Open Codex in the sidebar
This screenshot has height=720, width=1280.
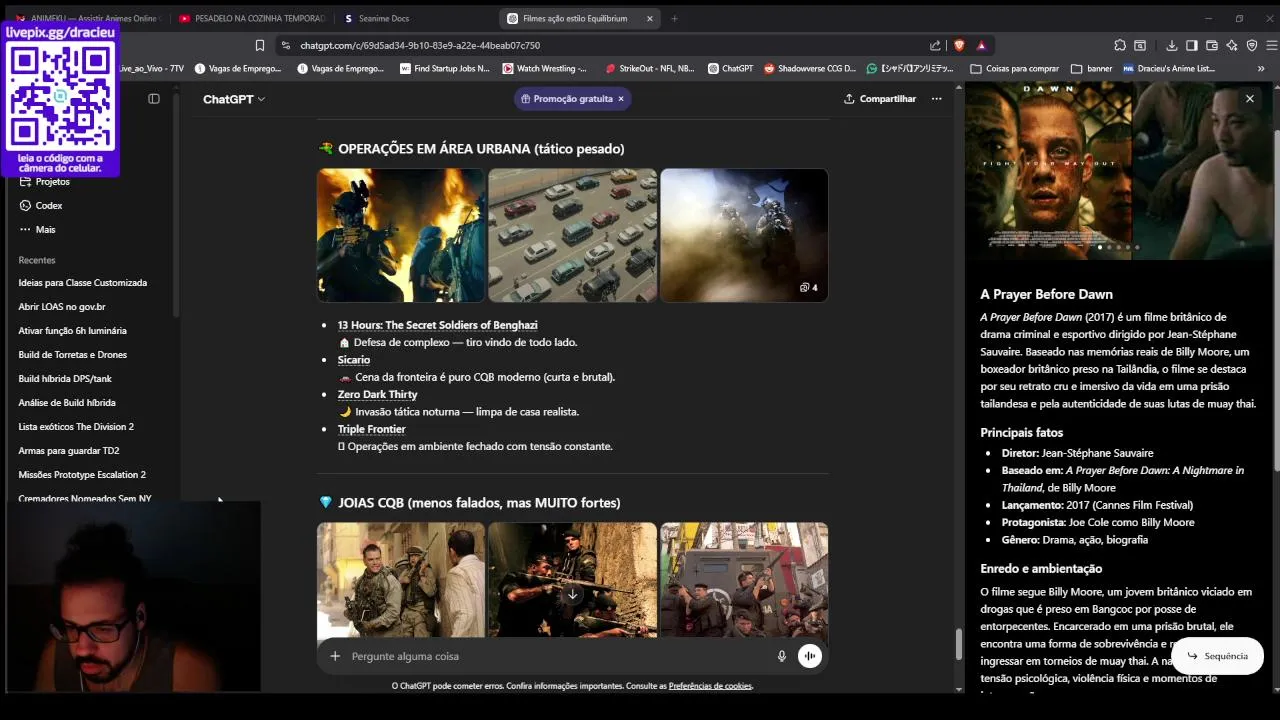[42, 206]
